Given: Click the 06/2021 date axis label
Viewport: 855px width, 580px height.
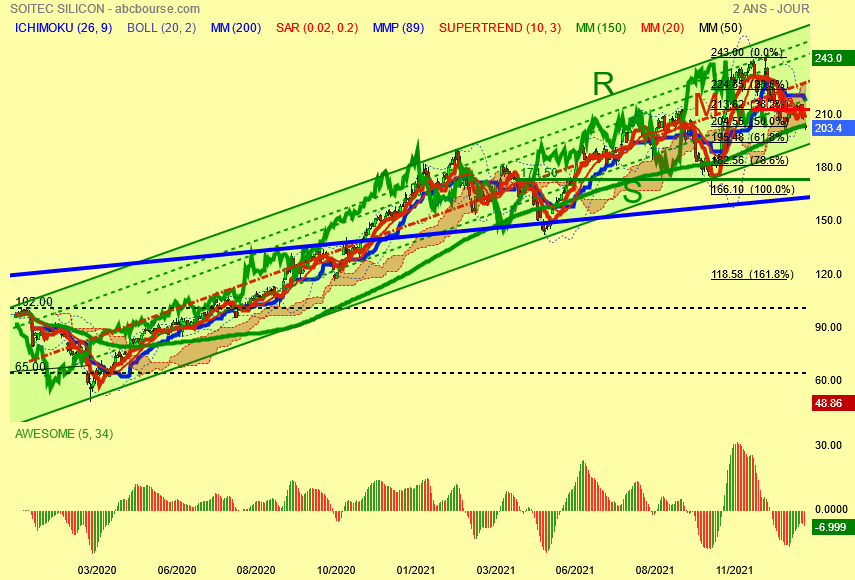Looking at the screenshot, I should [x=575, y=570].
